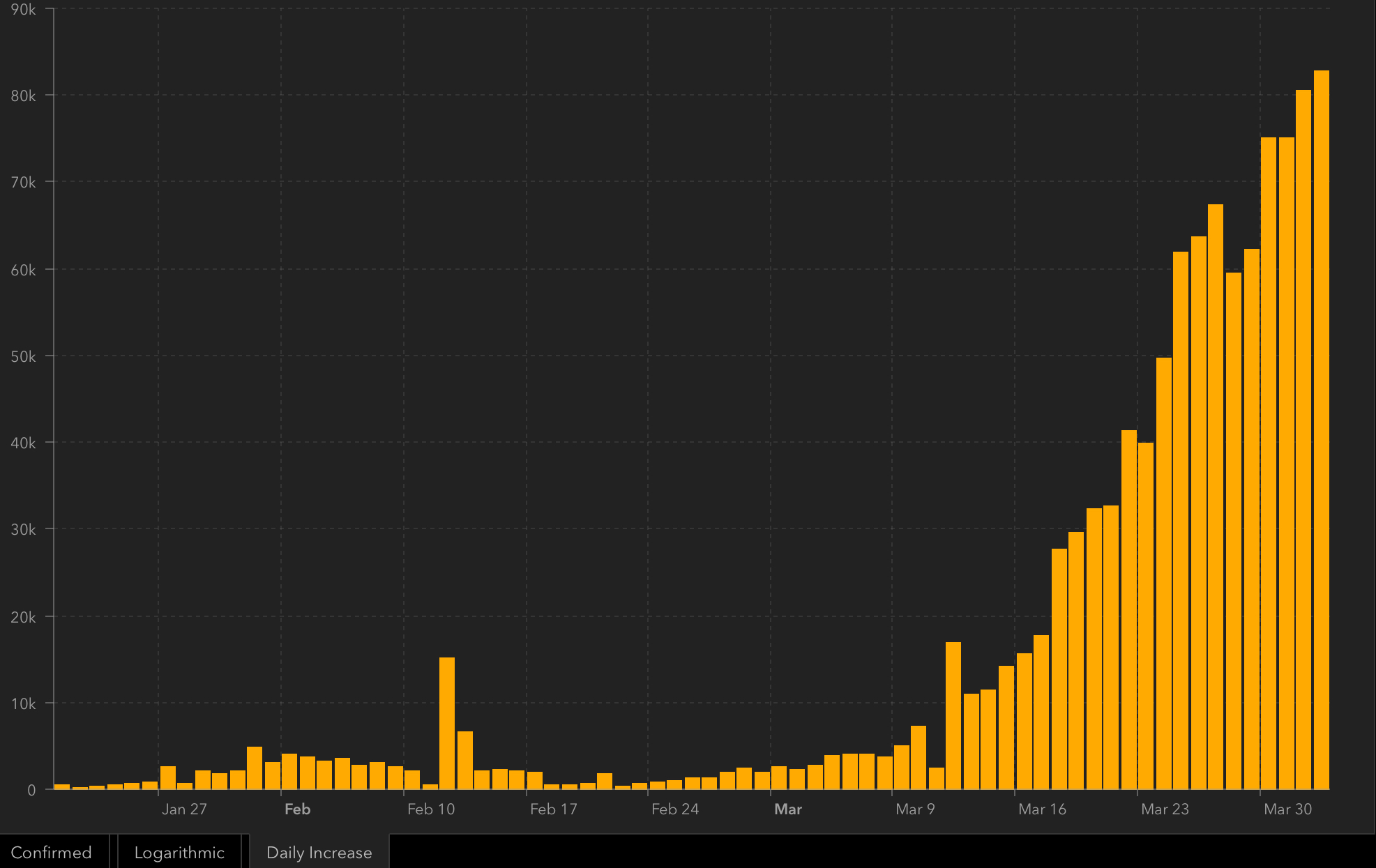1376x868 pixels.
Task: Click the bold Feb month label
Action: click(297, 809)
